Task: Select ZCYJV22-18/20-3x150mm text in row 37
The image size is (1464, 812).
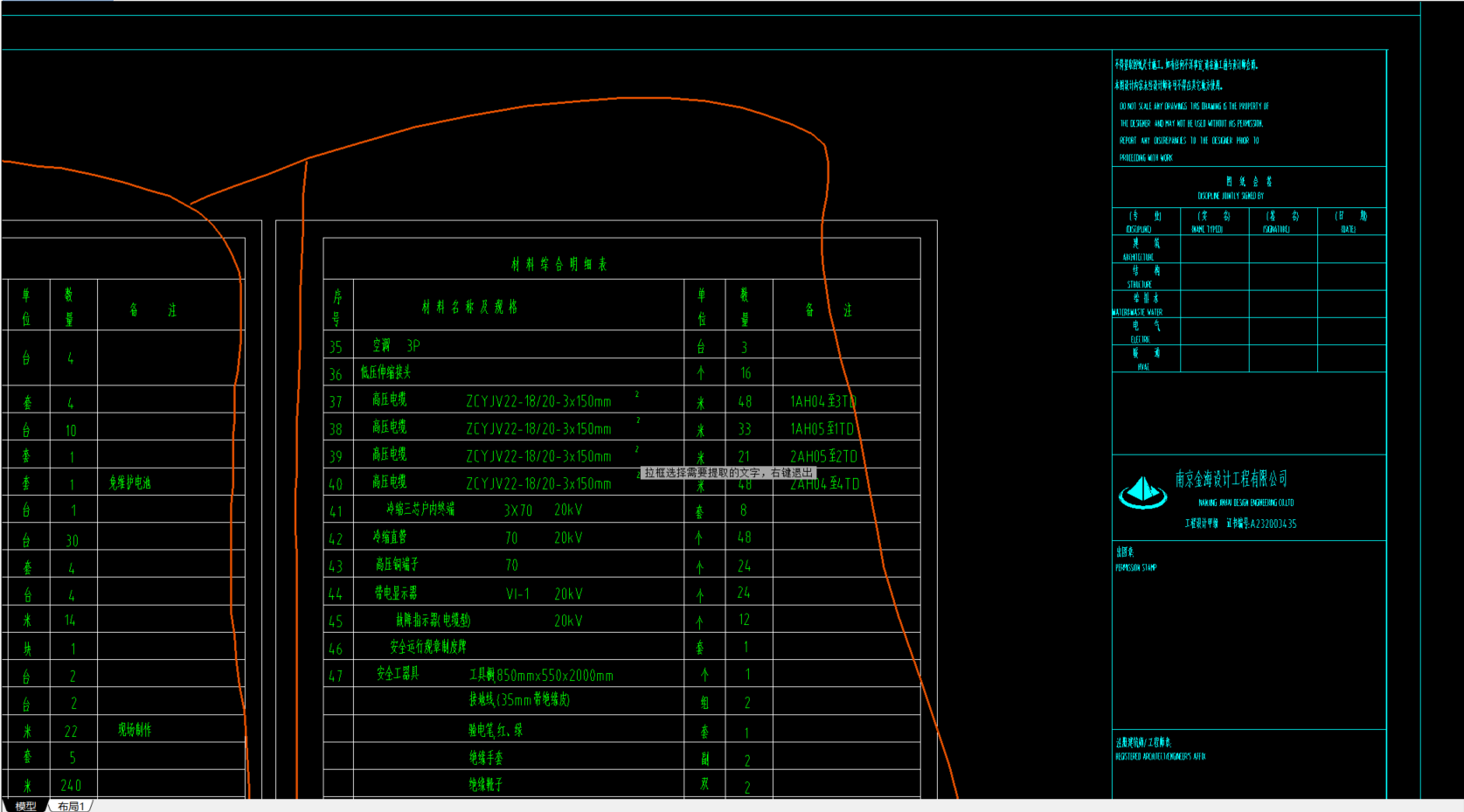Action: coord(538,401)
